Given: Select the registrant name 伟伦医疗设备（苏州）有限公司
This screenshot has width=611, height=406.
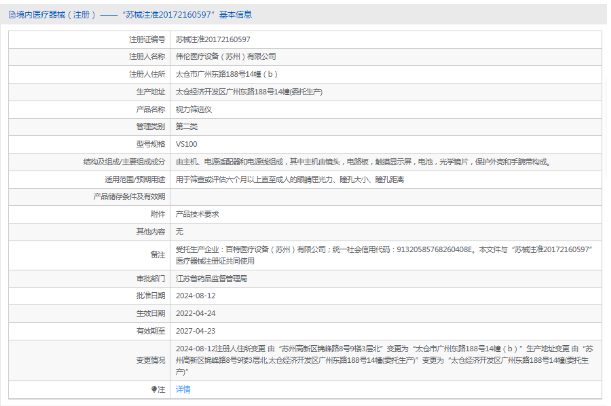Looking at the screenshot, I should (226, 57).
